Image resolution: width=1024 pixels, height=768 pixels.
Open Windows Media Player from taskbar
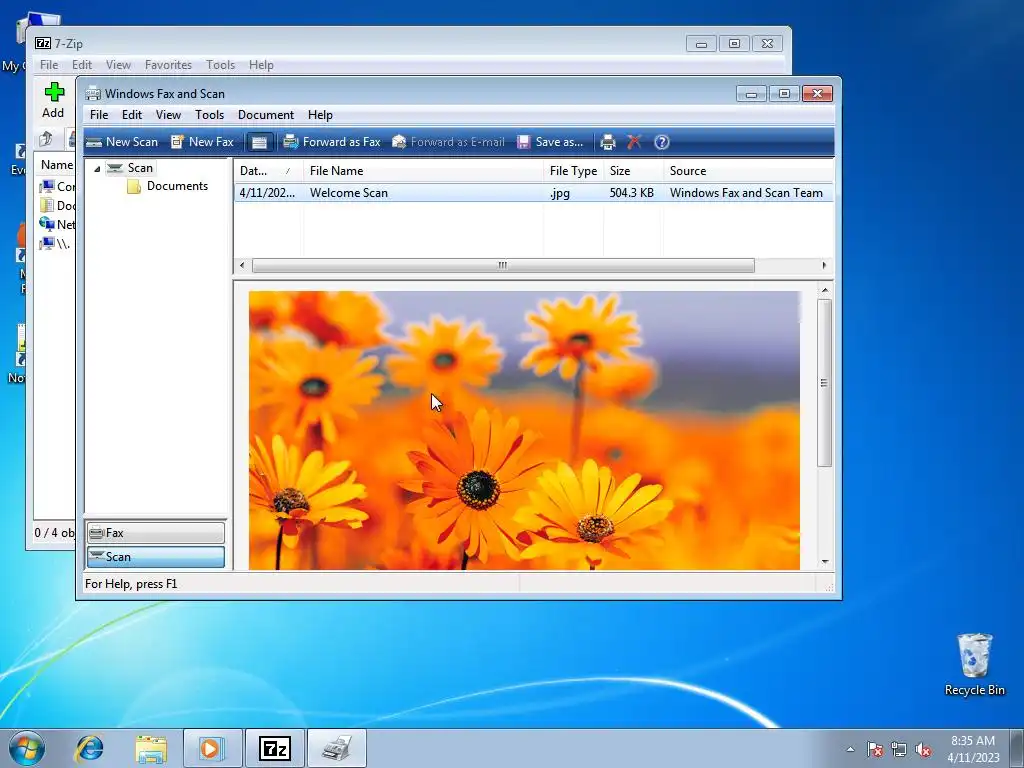coord(212,748)
